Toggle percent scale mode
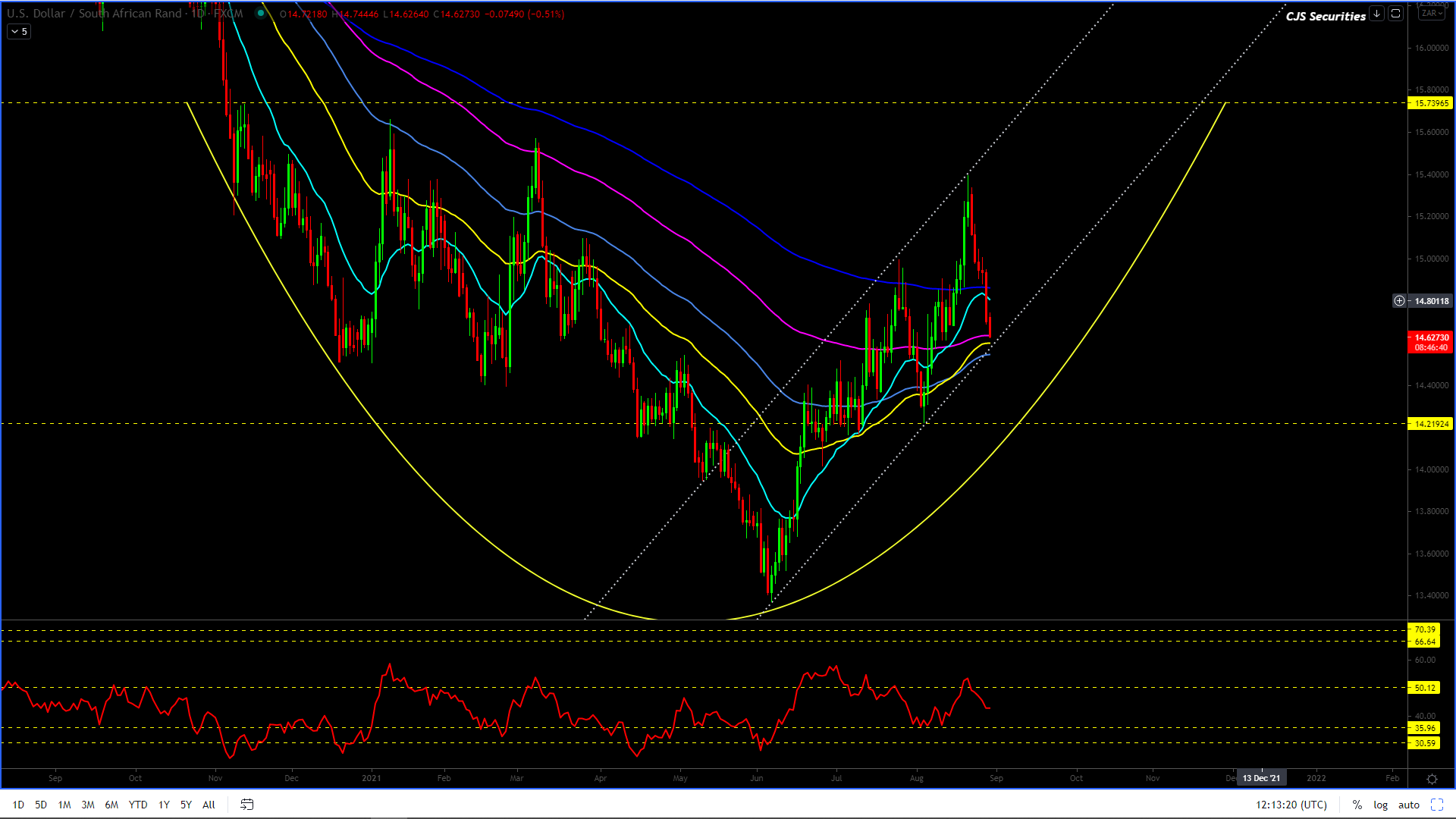The image size is (1456, 819). point(1357,805)
